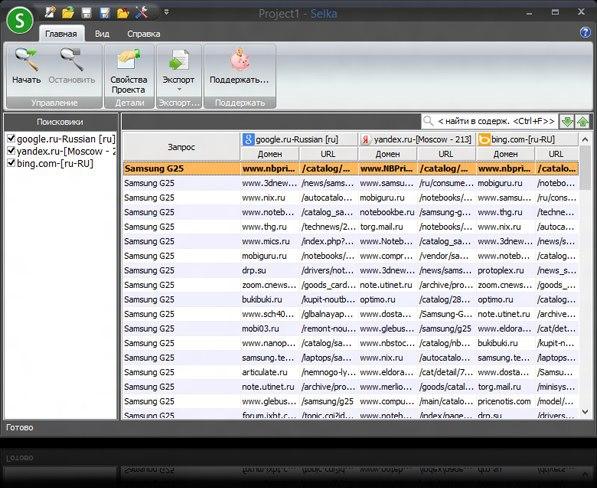Click the second yellow folder icon in quick toolbar

[123, 13]
